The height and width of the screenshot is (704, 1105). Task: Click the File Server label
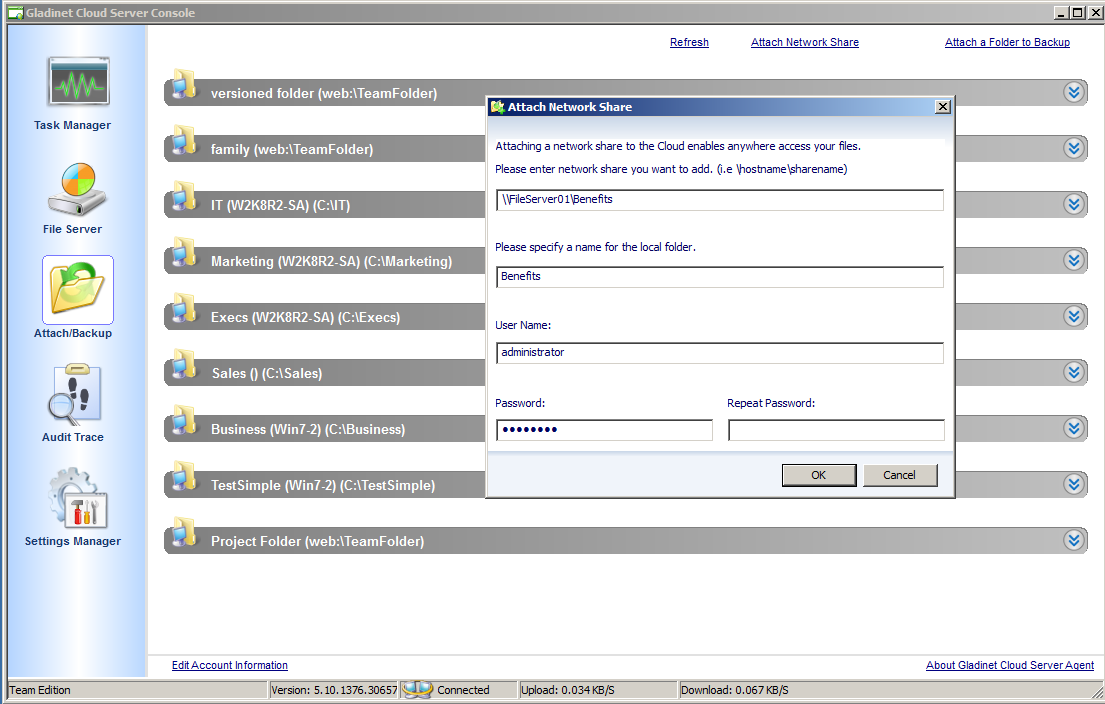click(x=73, y=230)
